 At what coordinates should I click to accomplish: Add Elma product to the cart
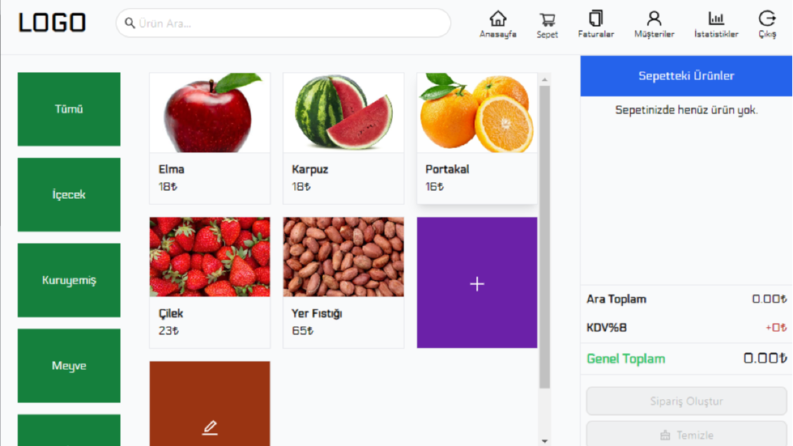[209, 138]
